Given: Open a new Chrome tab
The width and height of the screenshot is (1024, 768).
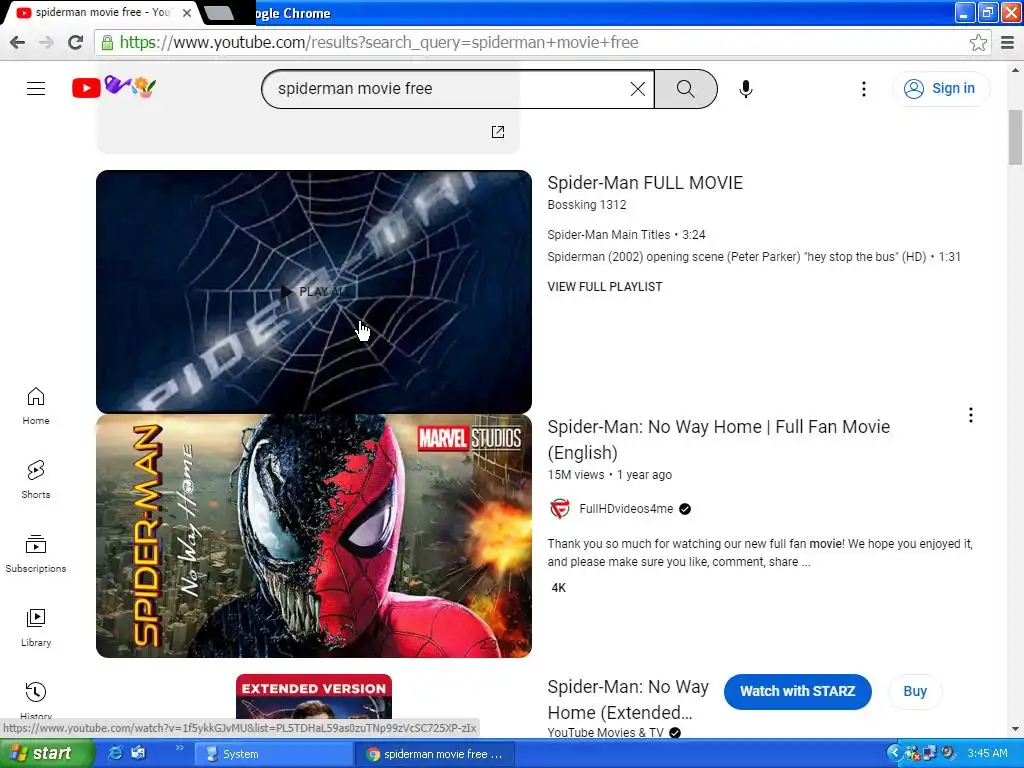Looking at the screenshot, I should click(219, 13).
